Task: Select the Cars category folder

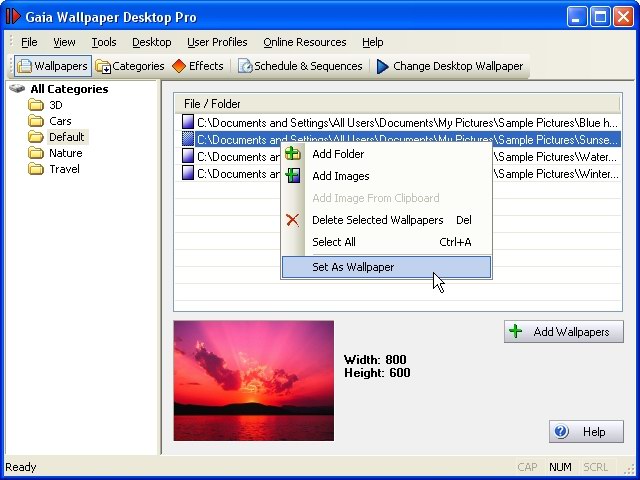Action: point(50,121)
